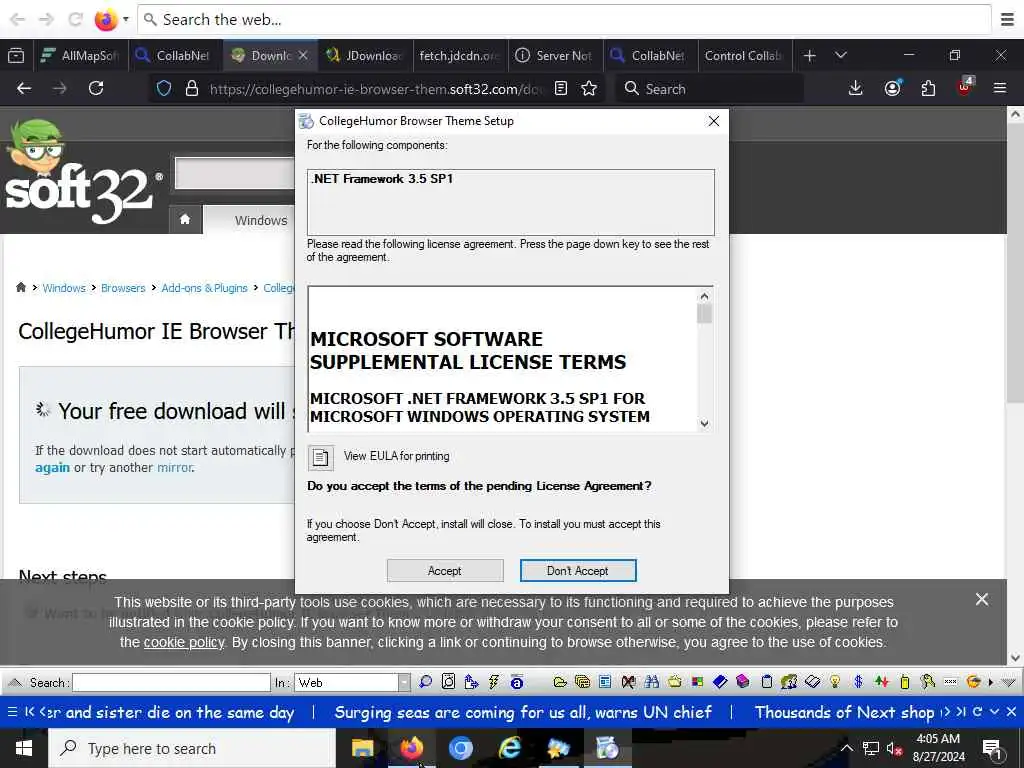The image size is (1024, 768).
Task: Open Internet Explorer from taskbar
Action: 509,748
